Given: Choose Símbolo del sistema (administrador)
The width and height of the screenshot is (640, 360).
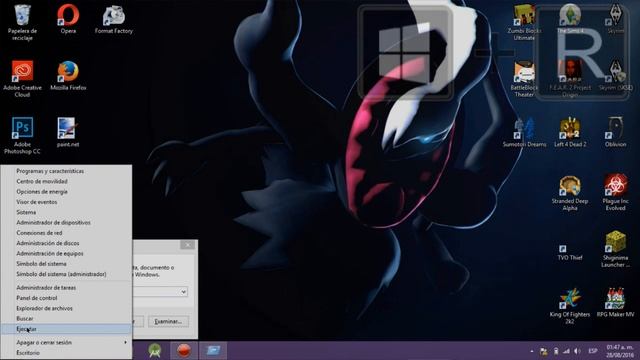Looking at the screenshot, I should 66,274.
